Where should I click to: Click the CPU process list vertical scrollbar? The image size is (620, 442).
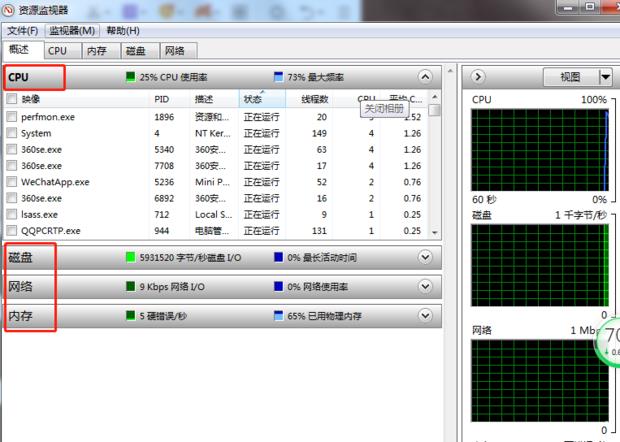tap(434, 170)
